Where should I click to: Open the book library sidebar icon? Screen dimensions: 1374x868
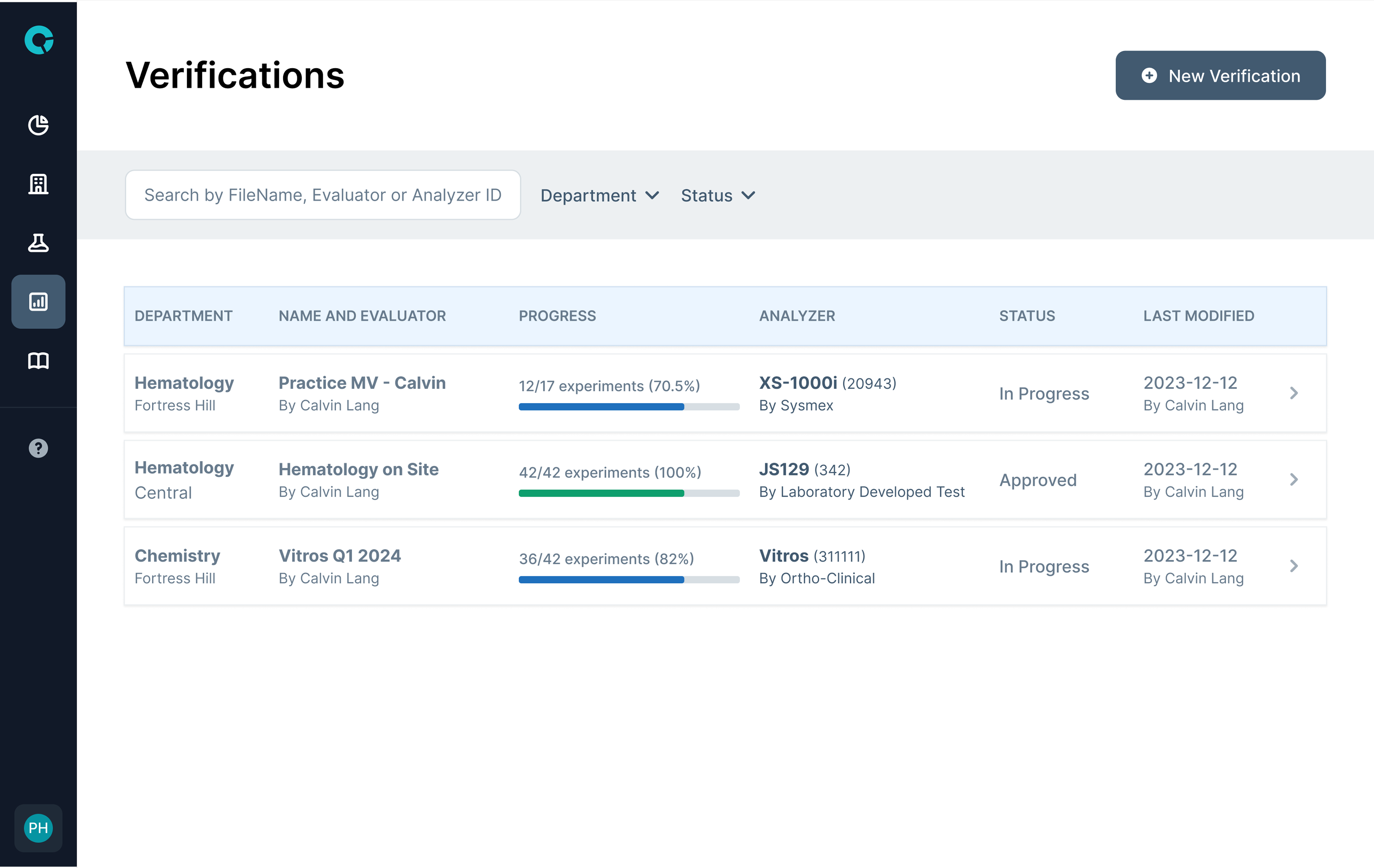pyautogui.click(x=38, y=360)
